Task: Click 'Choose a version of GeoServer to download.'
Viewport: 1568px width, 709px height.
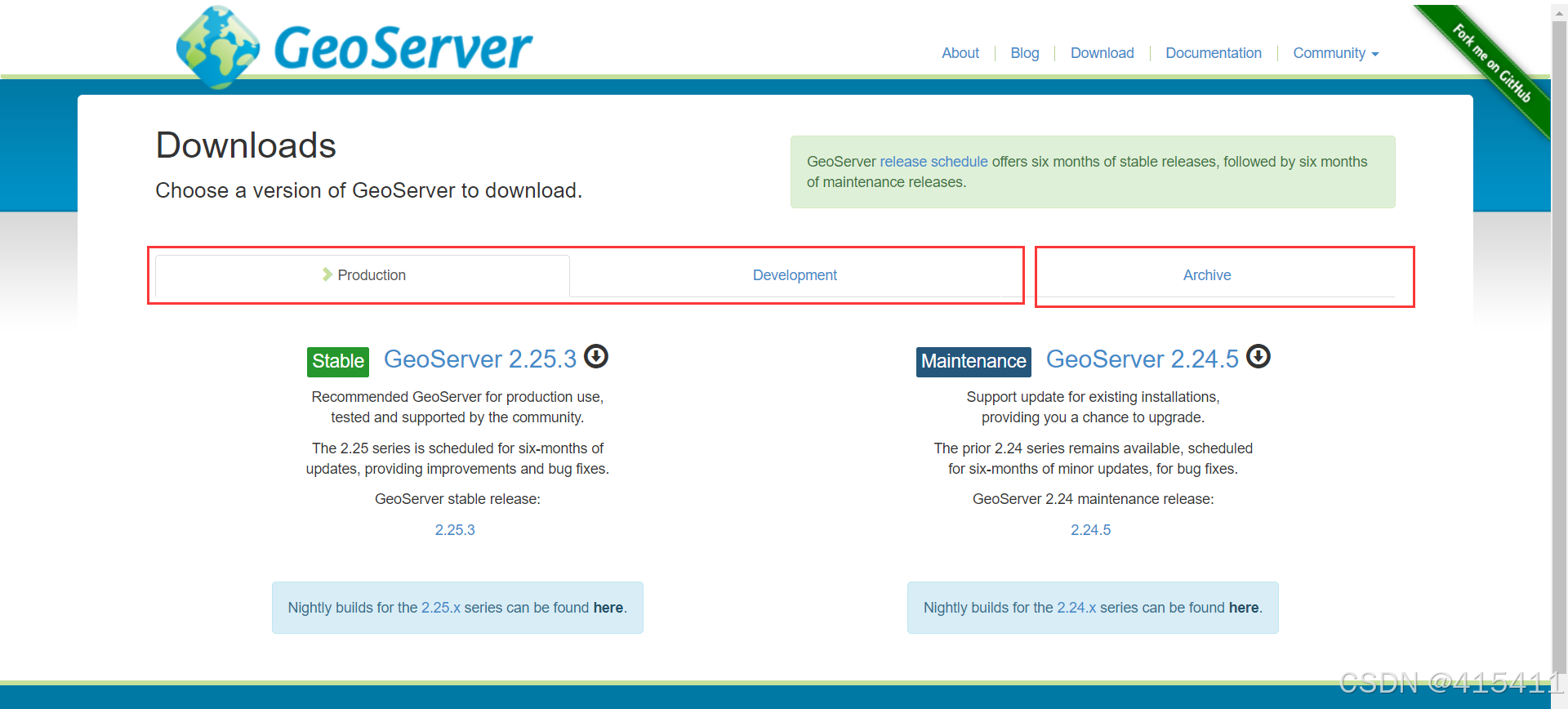Action: coord(368,190)
